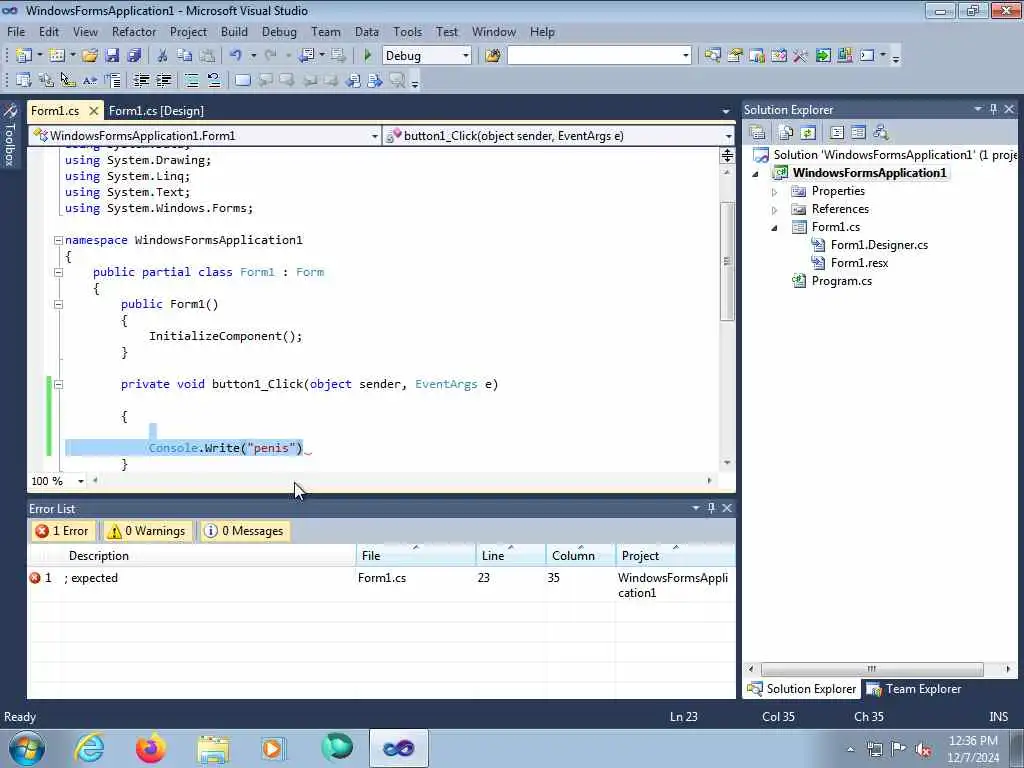Undo the last edit
The width and height of the screenshot is (1024, 768).
click(x=236, y=56)
